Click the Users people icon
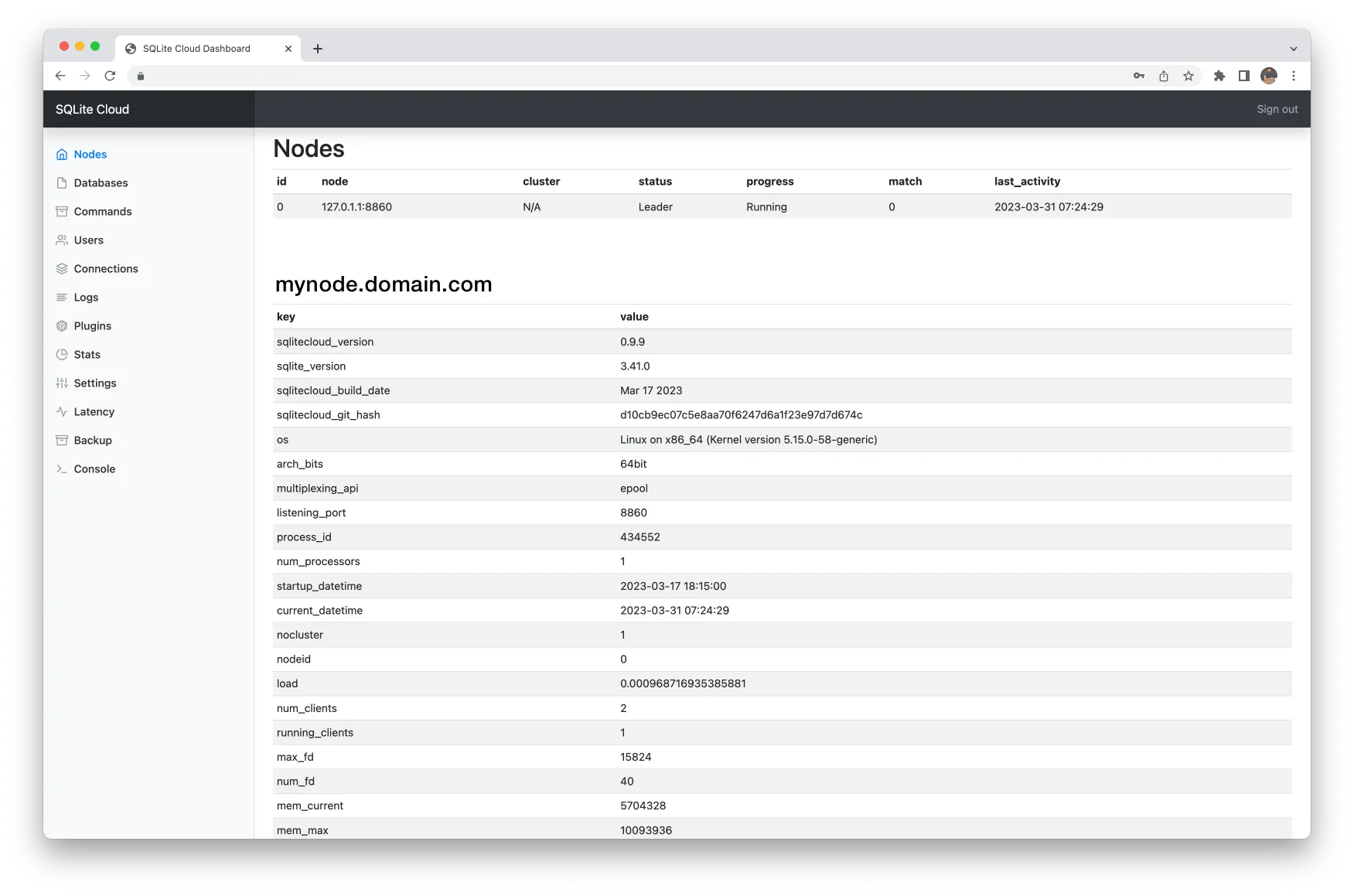This screenshot has width=1354, height=896. pos(63,240)
